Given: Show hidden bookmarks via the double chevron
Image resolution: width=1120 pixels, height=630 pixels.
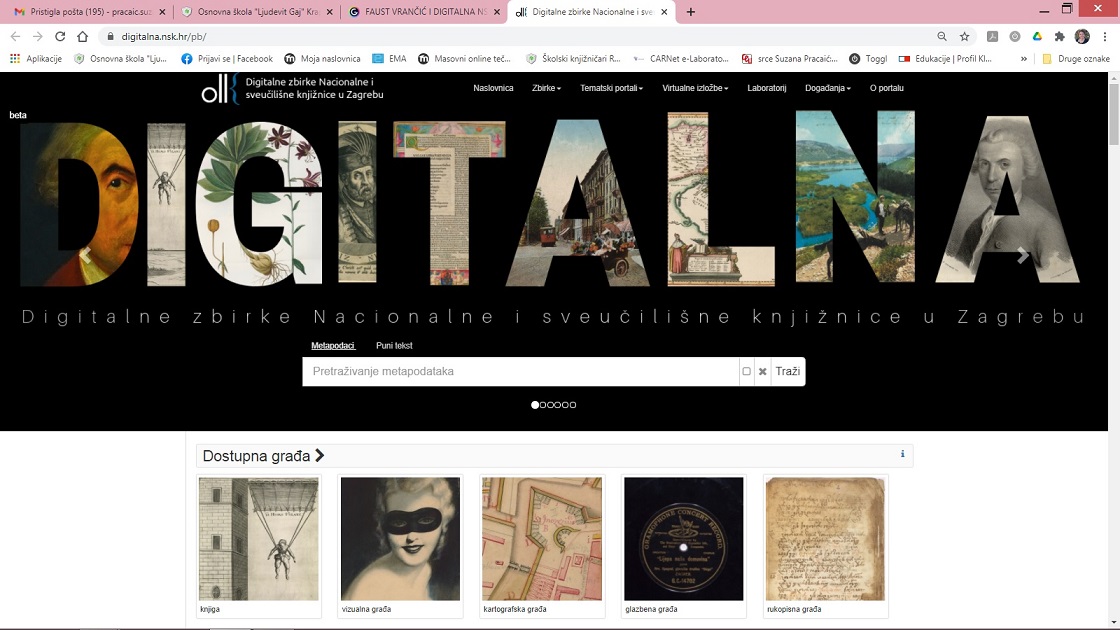Looking at the screenshot, I should [x=1024, y=59].
